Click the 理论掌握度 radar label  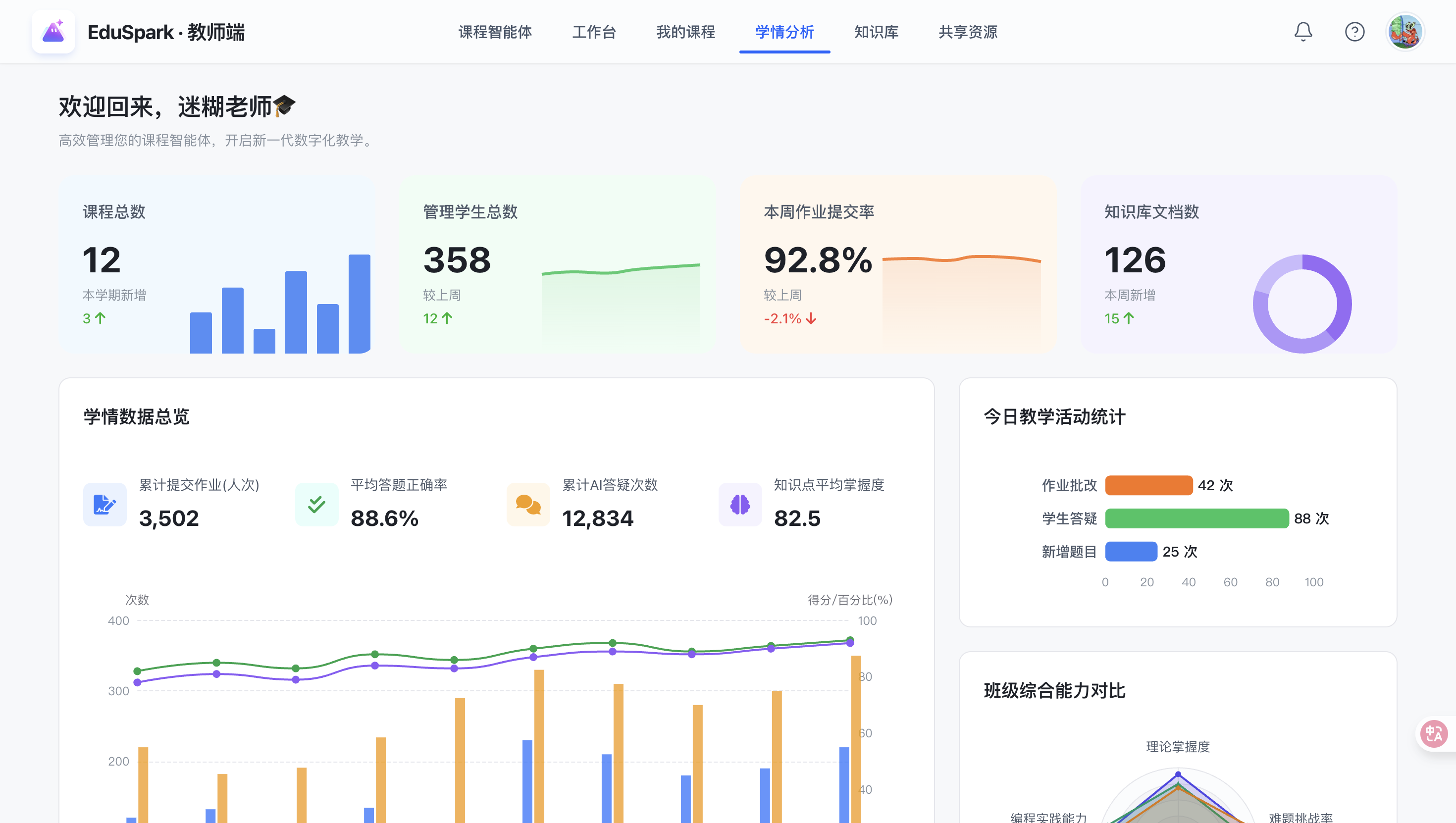point(1178,746)
